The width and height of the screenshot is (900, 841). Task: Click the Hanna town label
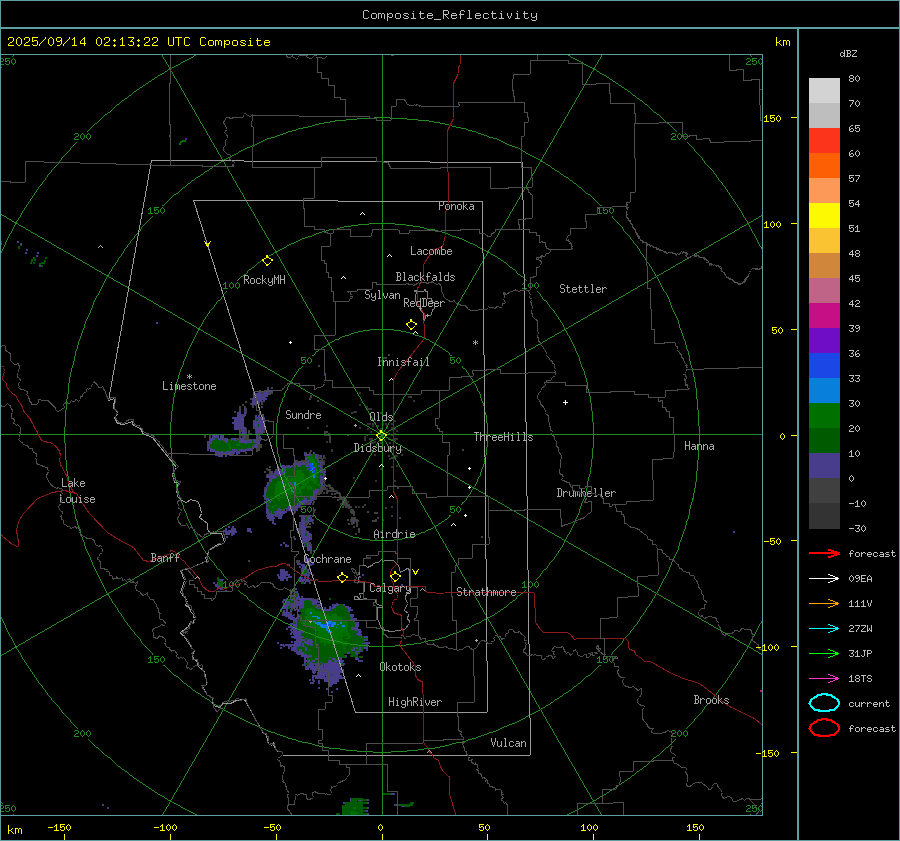click(699, 446)
